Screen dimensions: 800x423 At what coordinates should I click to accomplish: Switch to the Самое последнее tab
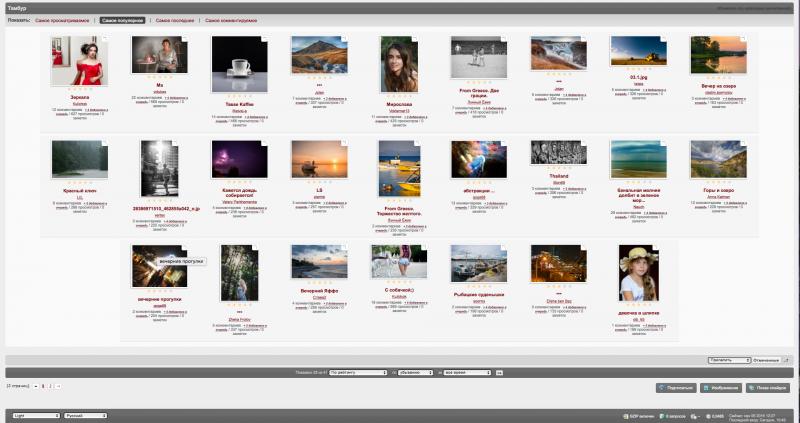[x=175, y=20]
